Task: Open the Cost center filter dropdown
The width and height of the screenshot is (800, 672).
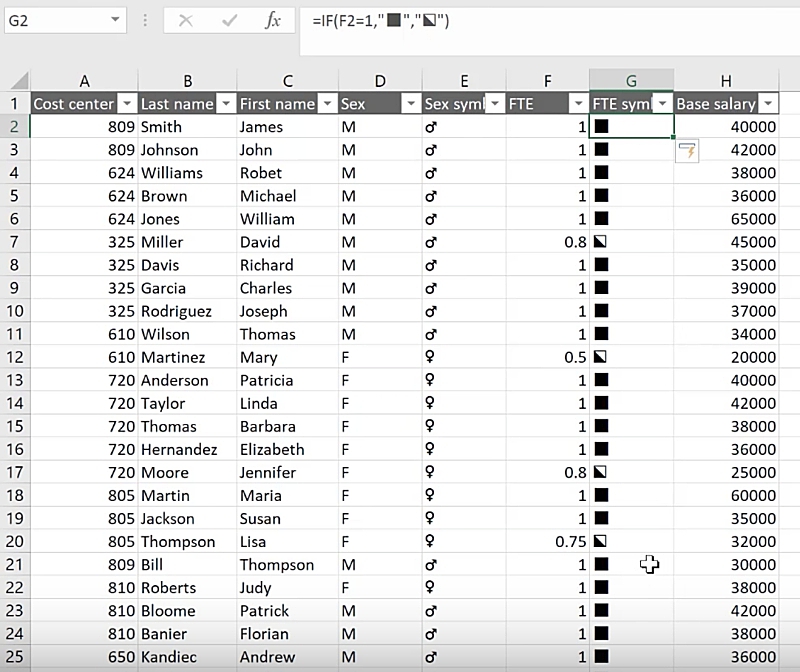Action: [126, 104]
